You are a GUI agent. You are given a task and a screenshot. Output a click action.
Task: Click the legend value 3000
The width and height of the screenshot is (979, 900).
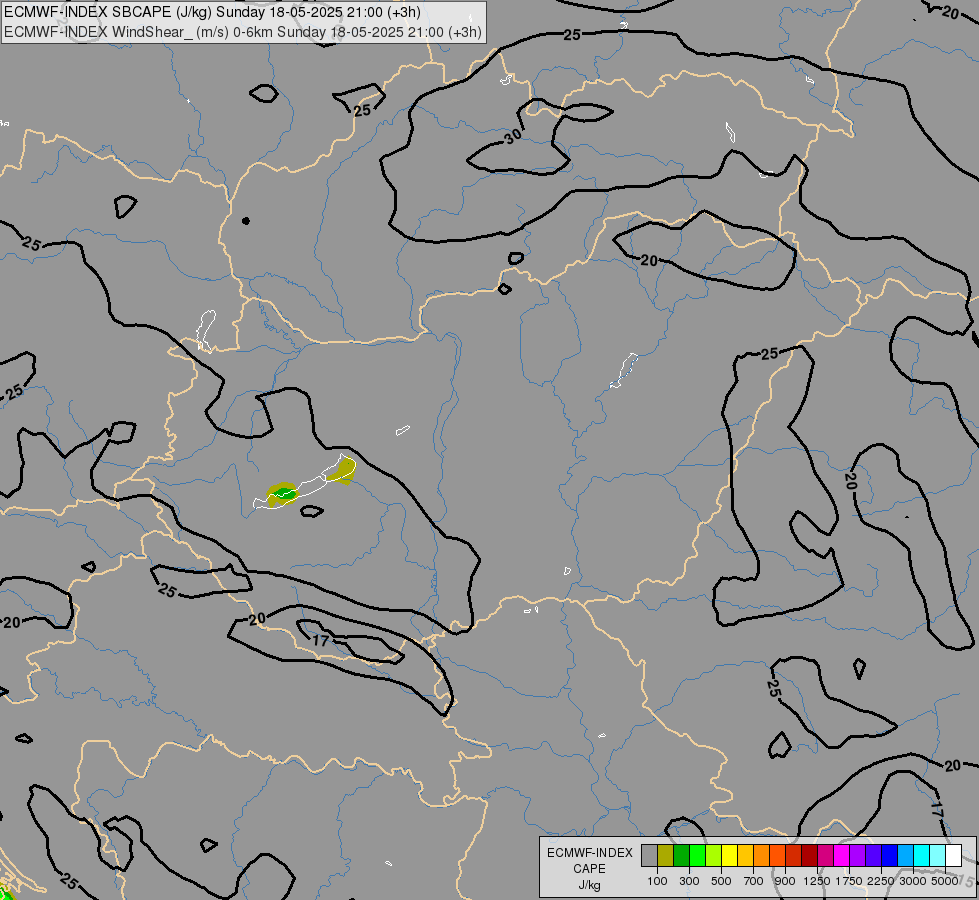(x=913, y=881)
